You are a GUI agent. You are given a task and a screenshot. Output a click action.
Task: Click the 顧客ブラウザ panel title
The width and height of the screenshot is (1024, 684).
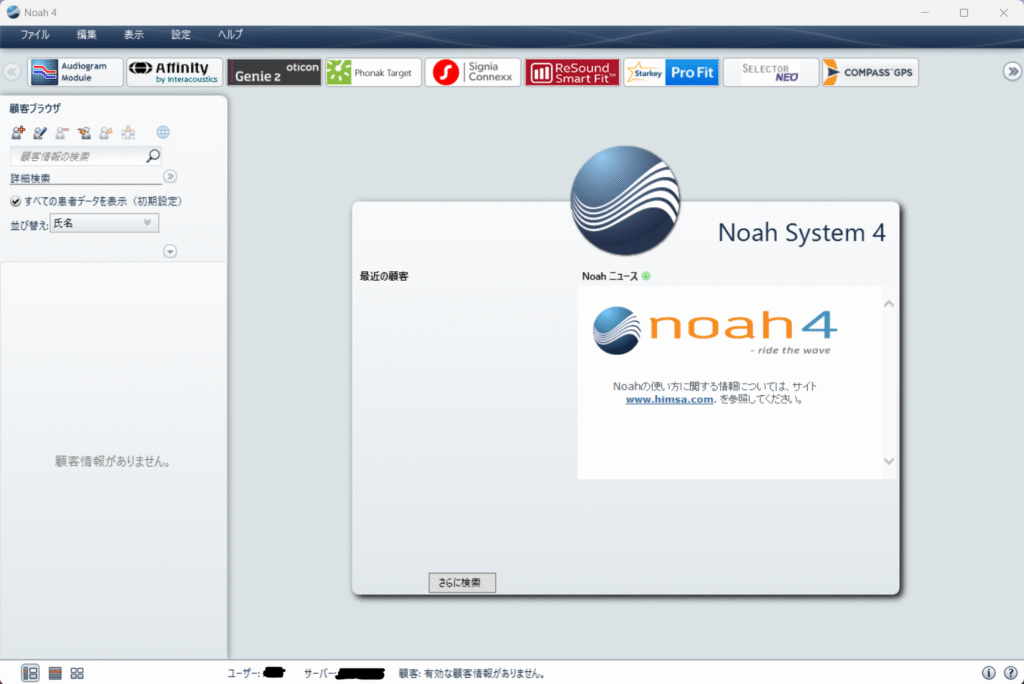tap(35, 108)
